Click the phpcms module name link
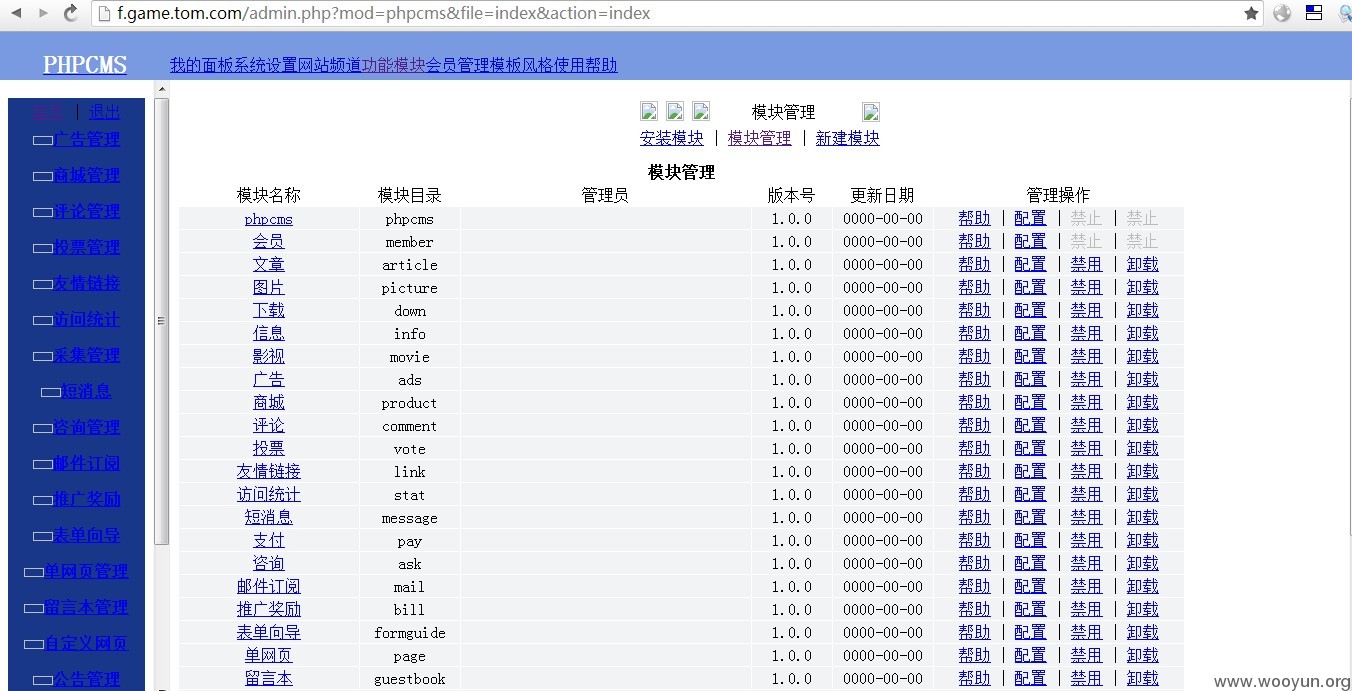This screenshot has height=691, width=1352. 269,219
